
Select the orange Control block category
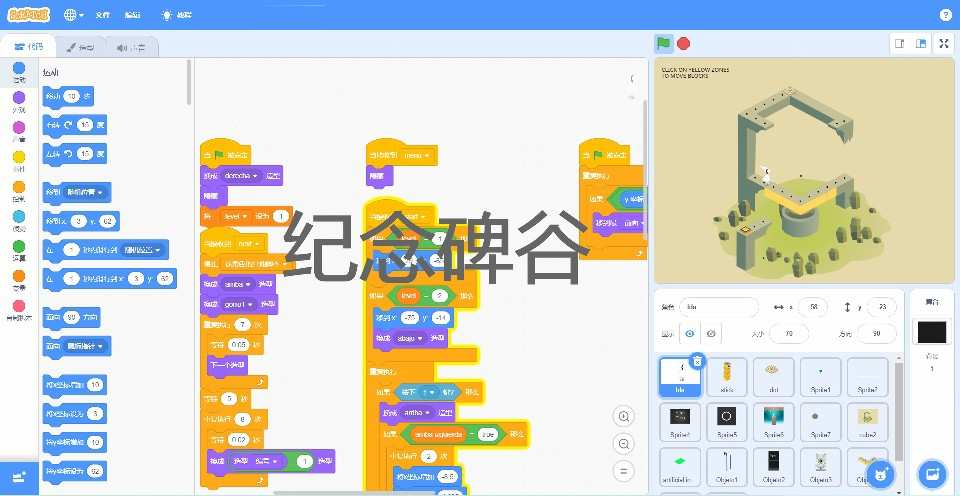[19, 190]
